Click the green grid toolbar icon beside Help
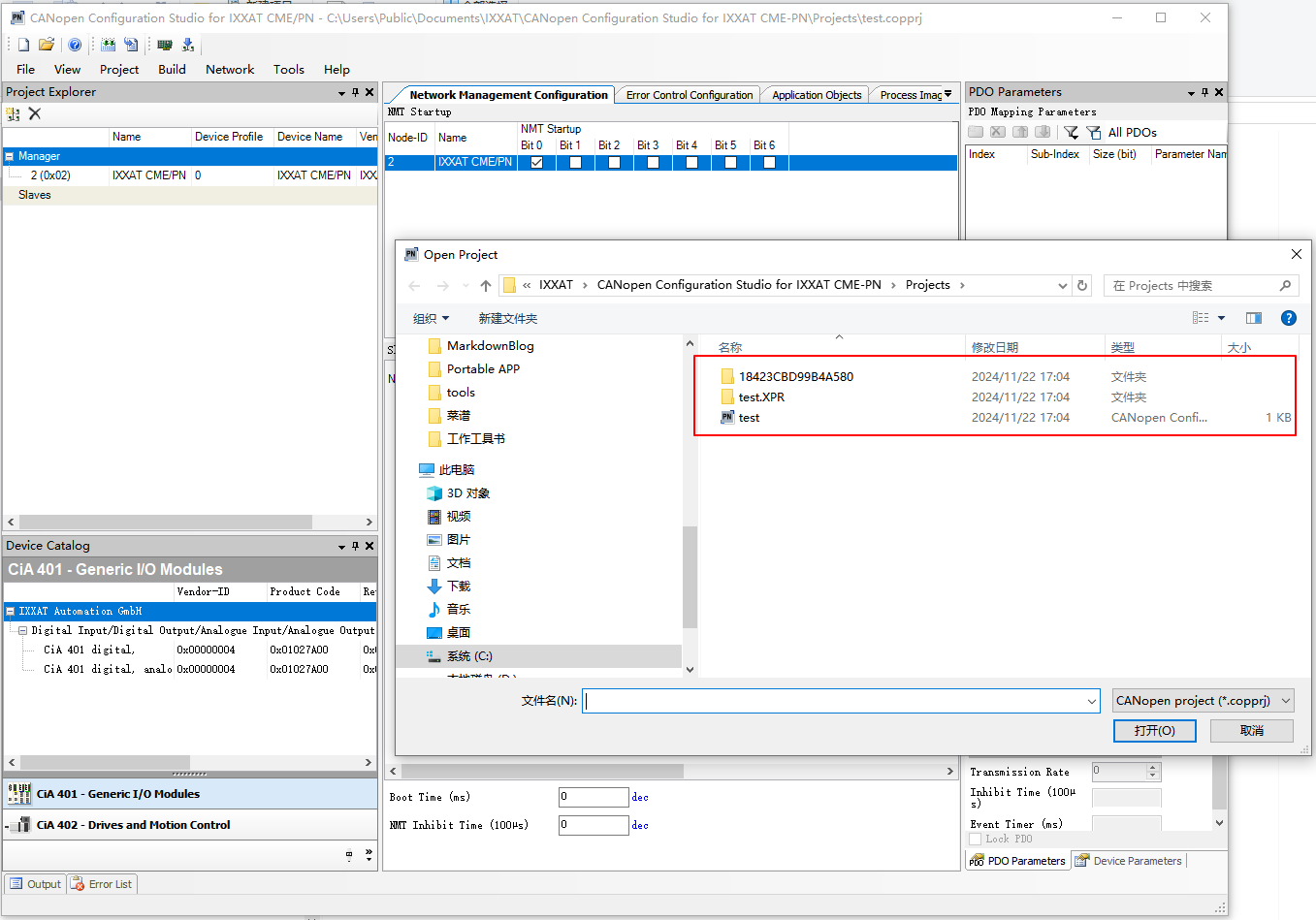The height and width of the screenshot is (920, 1316). pyautogui.click(x=109, y=45)
